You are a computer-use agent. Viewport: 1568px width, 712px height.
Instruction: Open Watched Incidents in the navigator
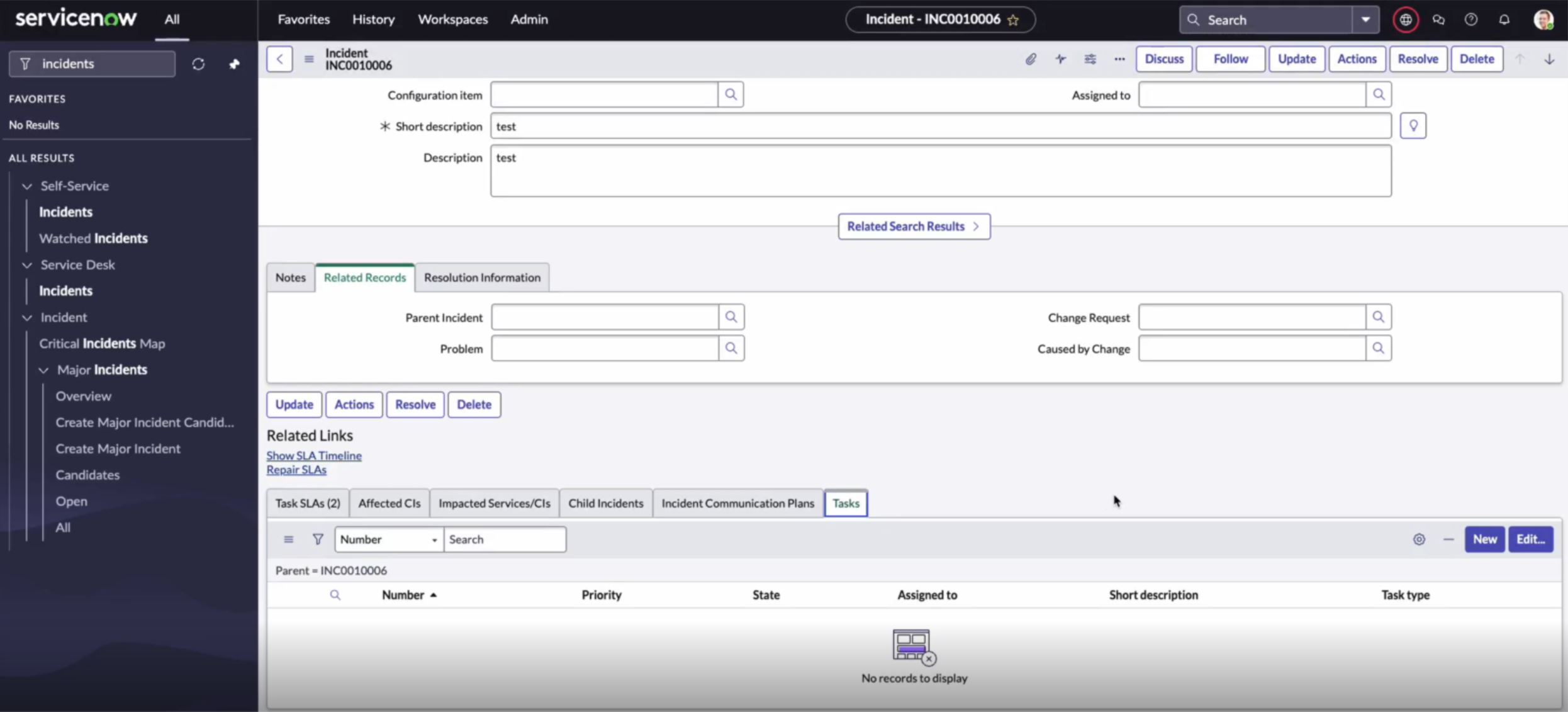(x=93, y=239)
